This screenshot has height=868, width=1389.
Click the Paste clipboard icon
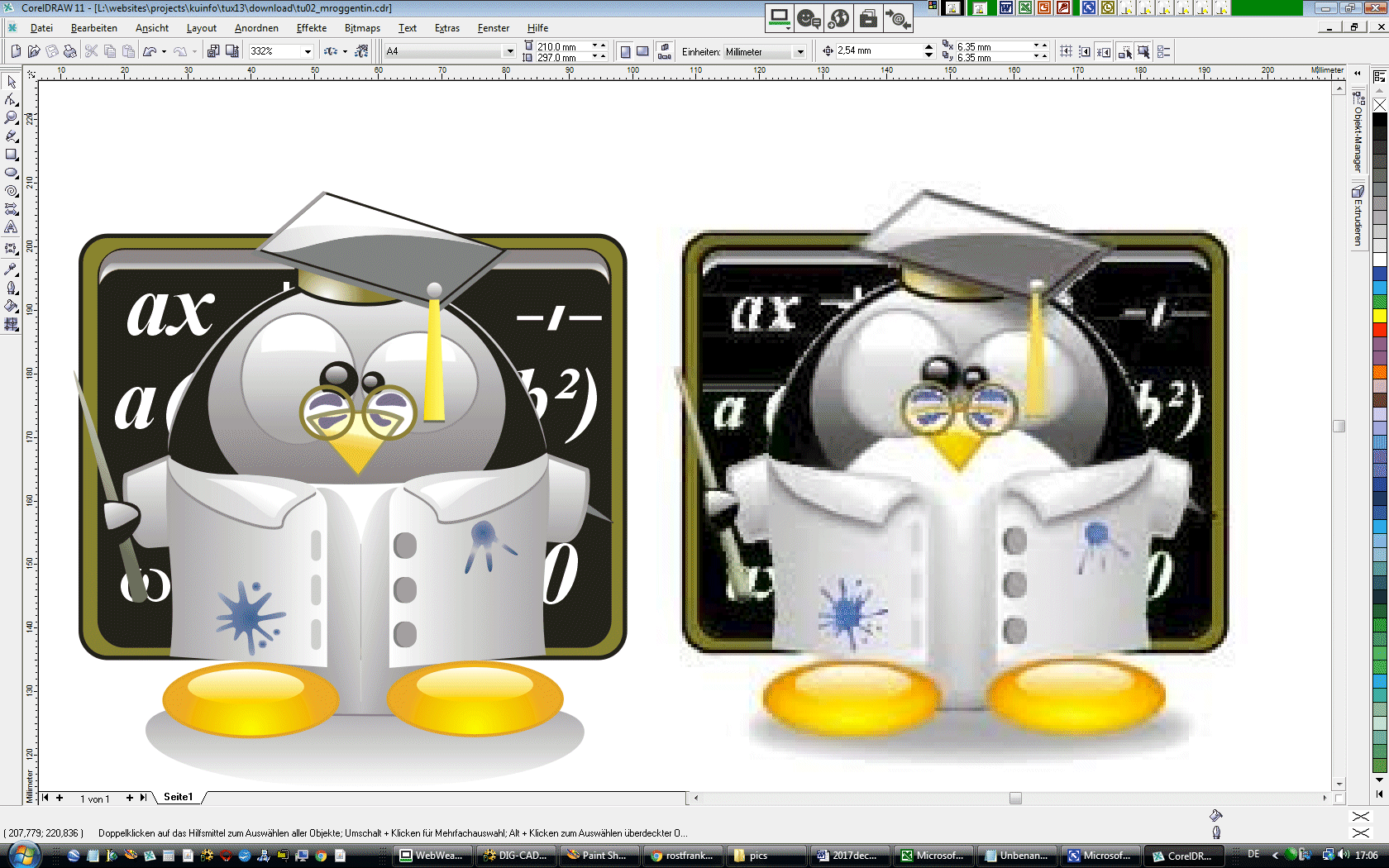tap(128, 51)
